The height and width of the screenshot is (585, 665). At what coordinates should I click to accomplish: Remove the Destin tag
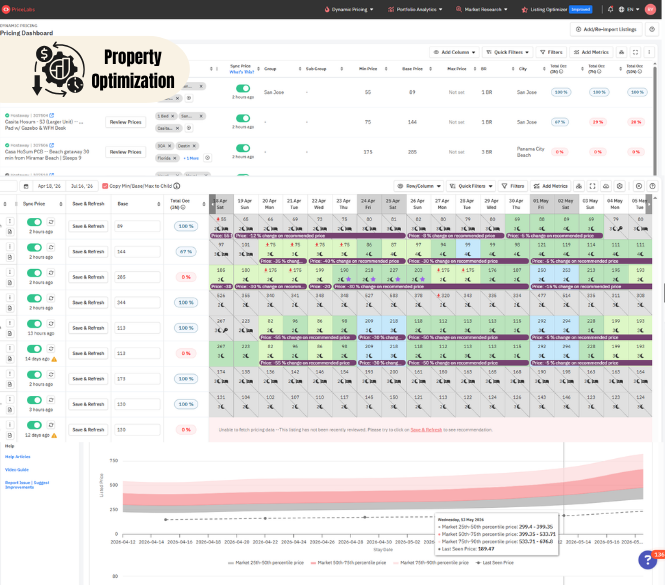(x=194, y=146)
